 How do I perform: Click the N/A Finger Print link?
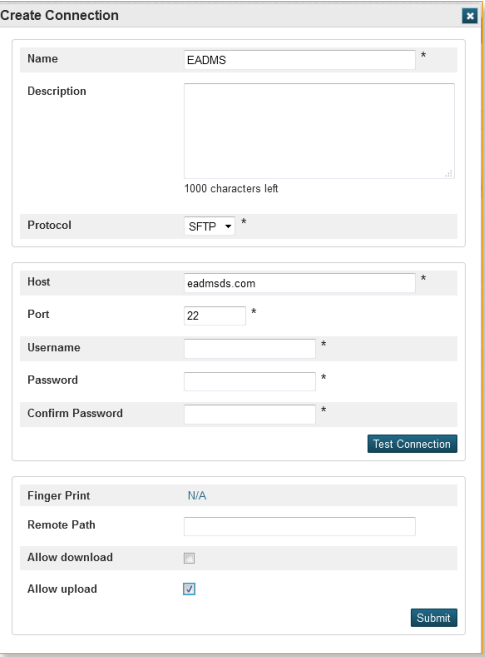click(x=197, y=496)
